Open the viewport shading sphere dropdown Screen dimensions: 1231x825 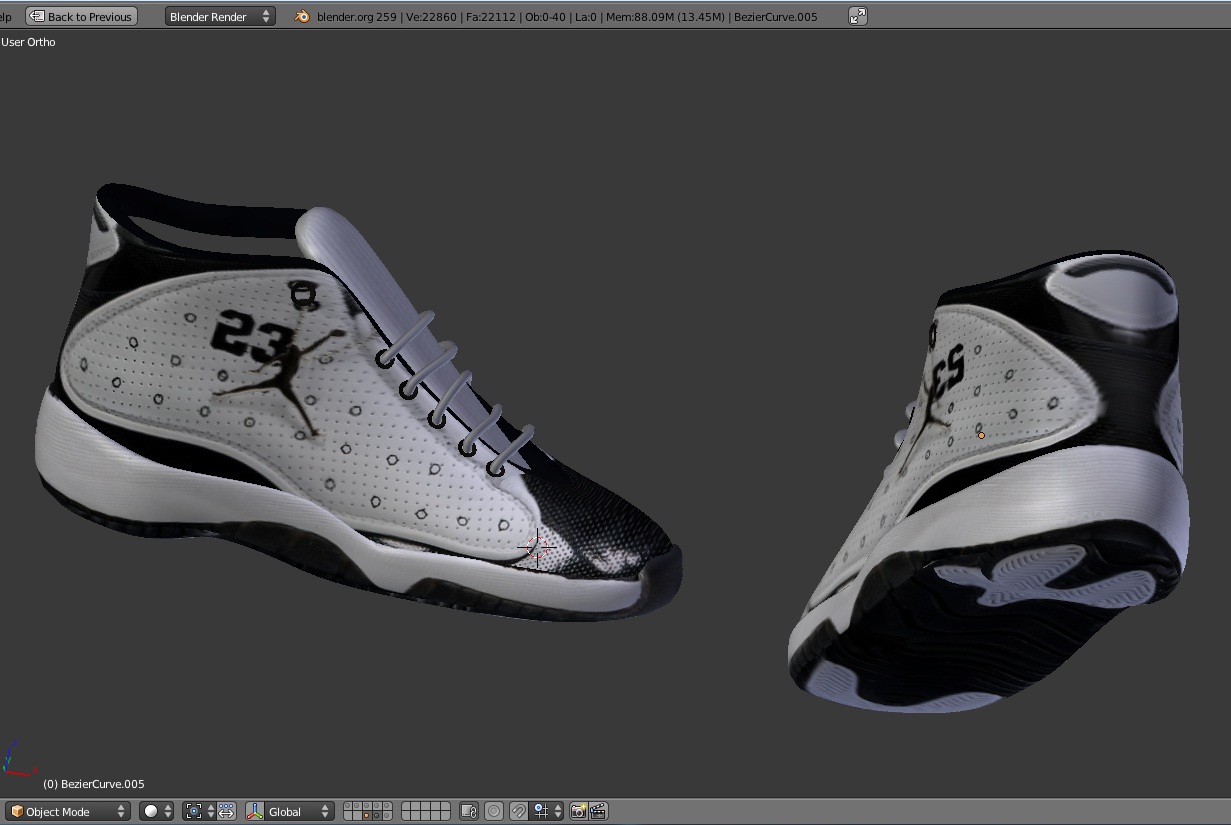coord(157,811)
